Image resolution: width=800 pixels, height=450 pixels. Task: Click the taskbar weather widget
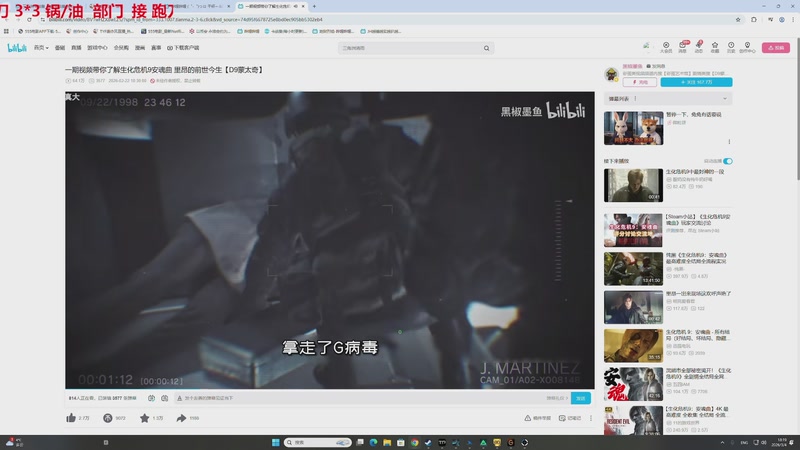click(x=14, y=442)
